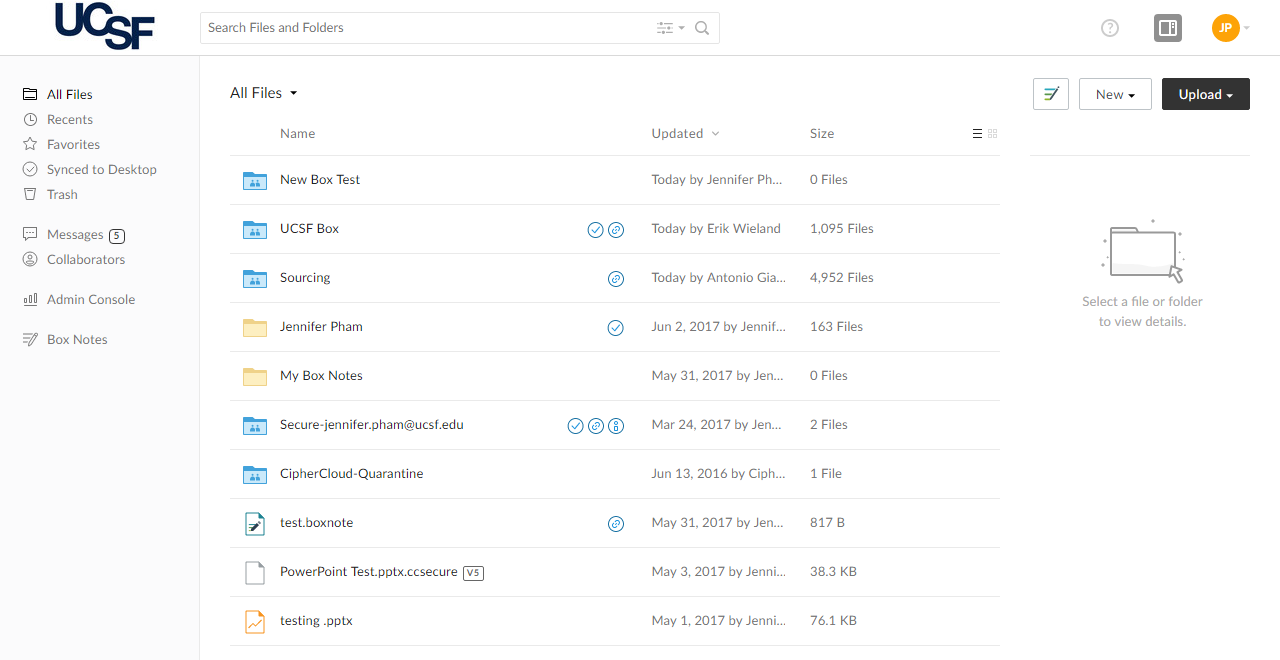Image resolution: width=1280 pixels, height=660 pixels.
Task: Open the Upload dropdown button
Action: pos(1206,94)
